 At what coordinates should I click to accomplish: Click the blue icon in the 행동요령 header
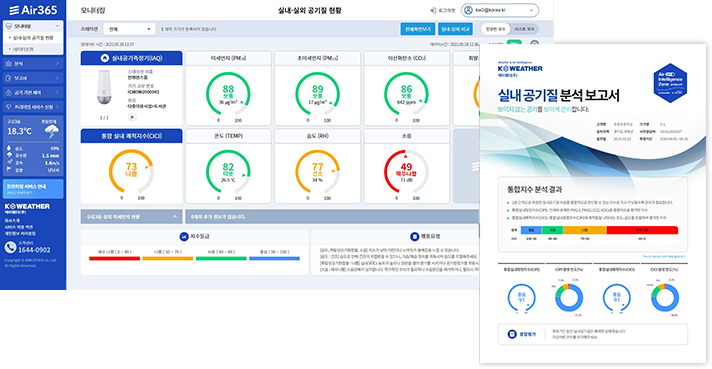[x=414, y=236]
